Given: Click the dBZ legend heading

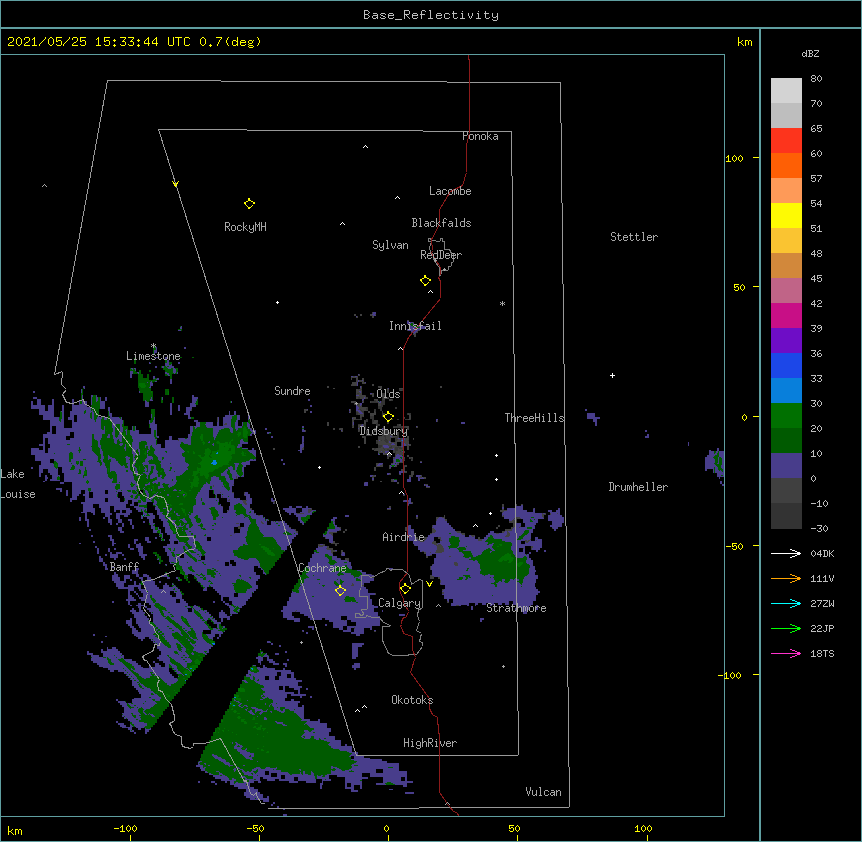Looking at the screenshot, I should click(x=810, y=53).
